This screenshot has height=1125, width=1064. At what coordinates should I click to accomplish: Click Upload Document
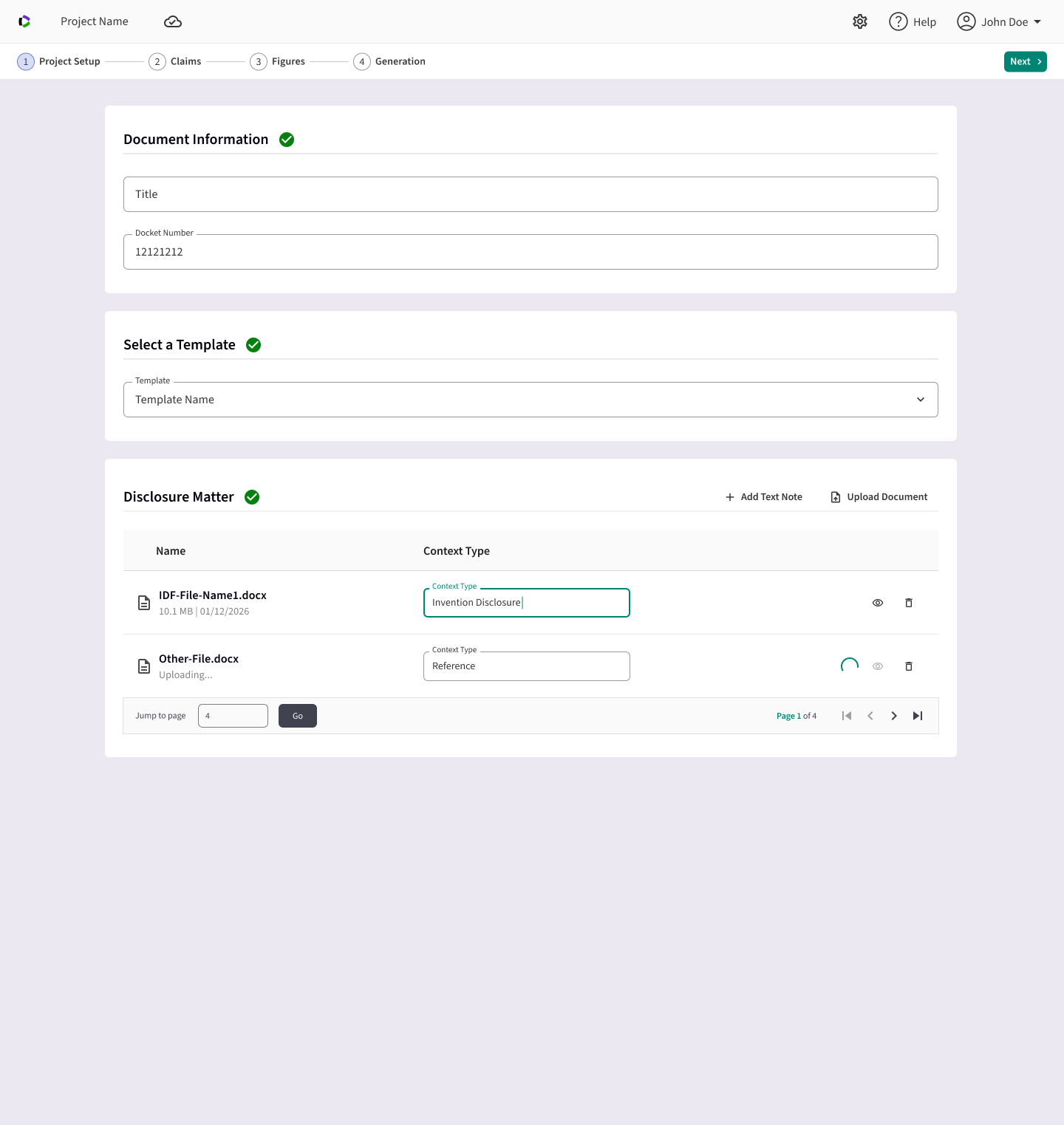point(879,497)
